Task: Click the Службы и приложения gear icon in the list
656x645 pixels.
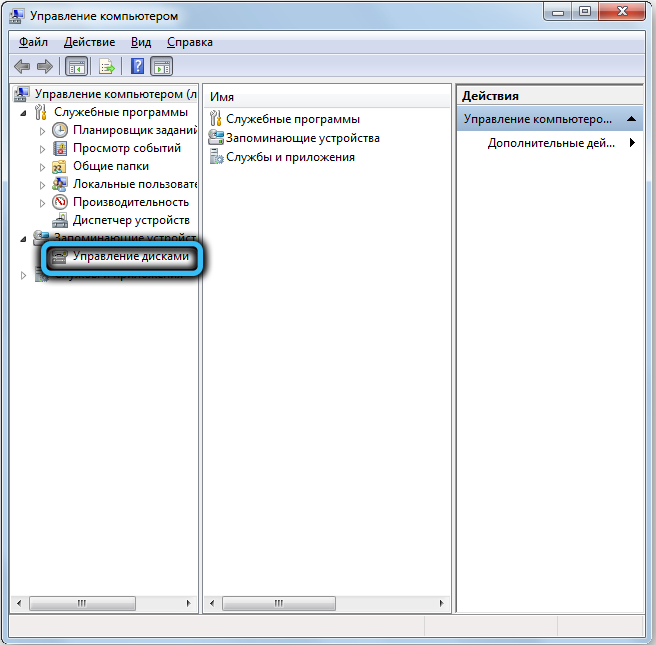Action: click(216, 157)
